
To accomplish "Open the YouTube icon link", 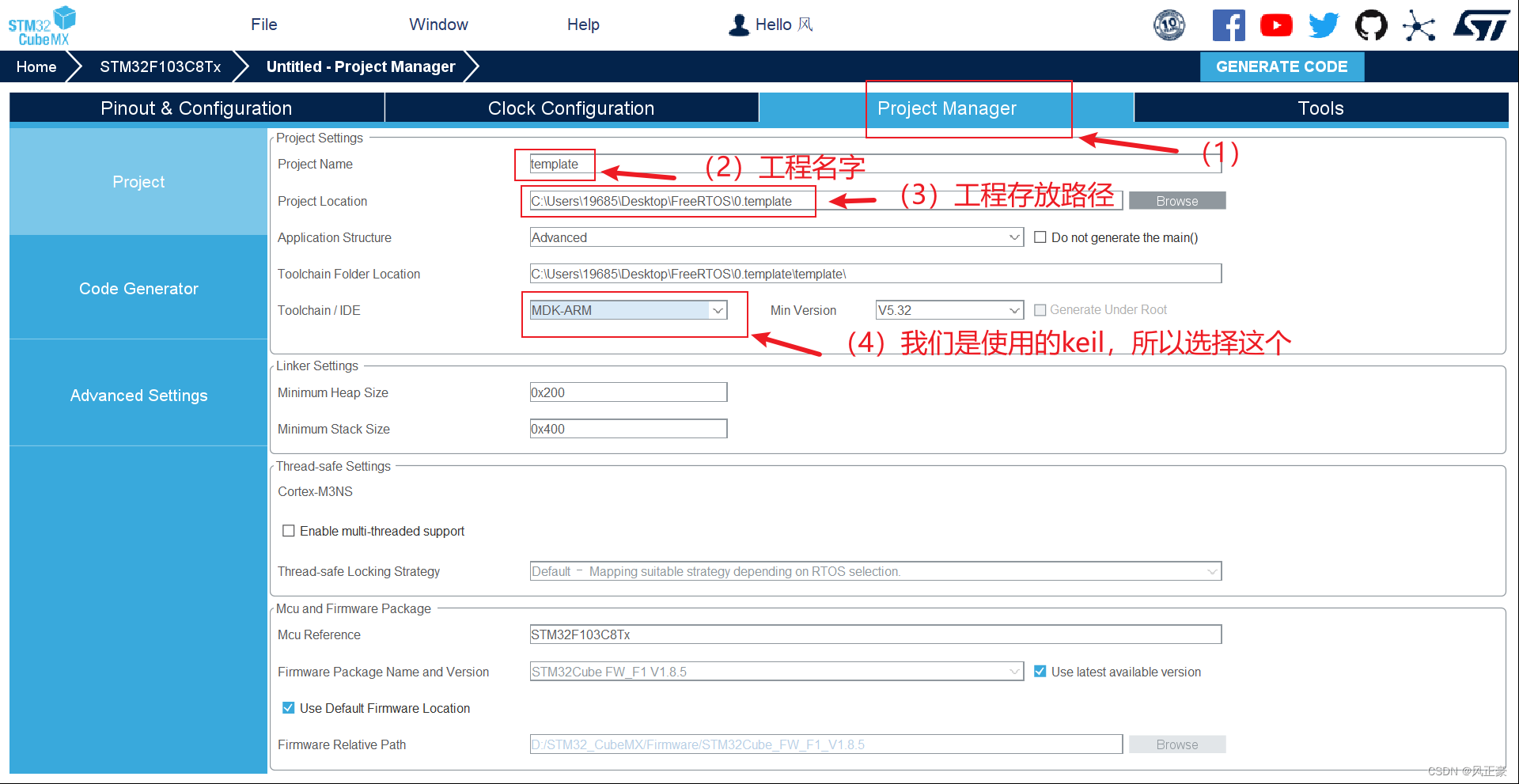I will coord(1276,25).
